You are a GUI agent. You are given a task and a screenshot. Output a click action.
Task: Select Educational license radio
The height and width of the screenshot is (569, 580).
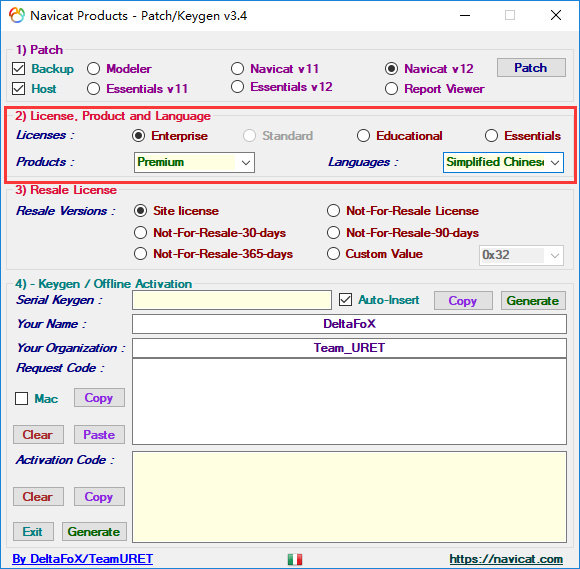pyautogui.click(x=363, y=136)
